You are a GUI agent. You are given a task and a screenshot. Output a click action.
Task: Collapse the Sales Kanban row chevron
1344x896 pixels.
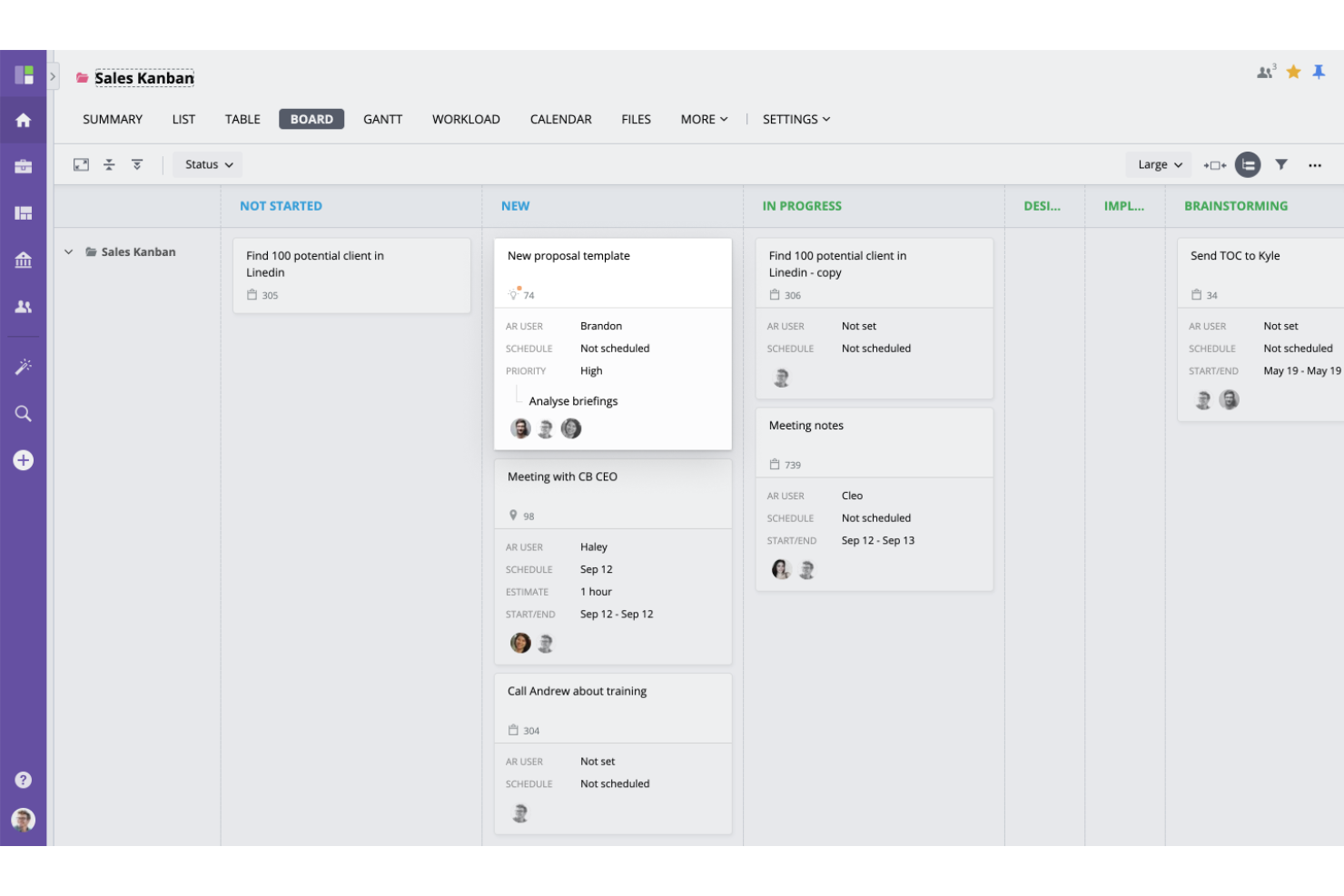pos(69,252)
